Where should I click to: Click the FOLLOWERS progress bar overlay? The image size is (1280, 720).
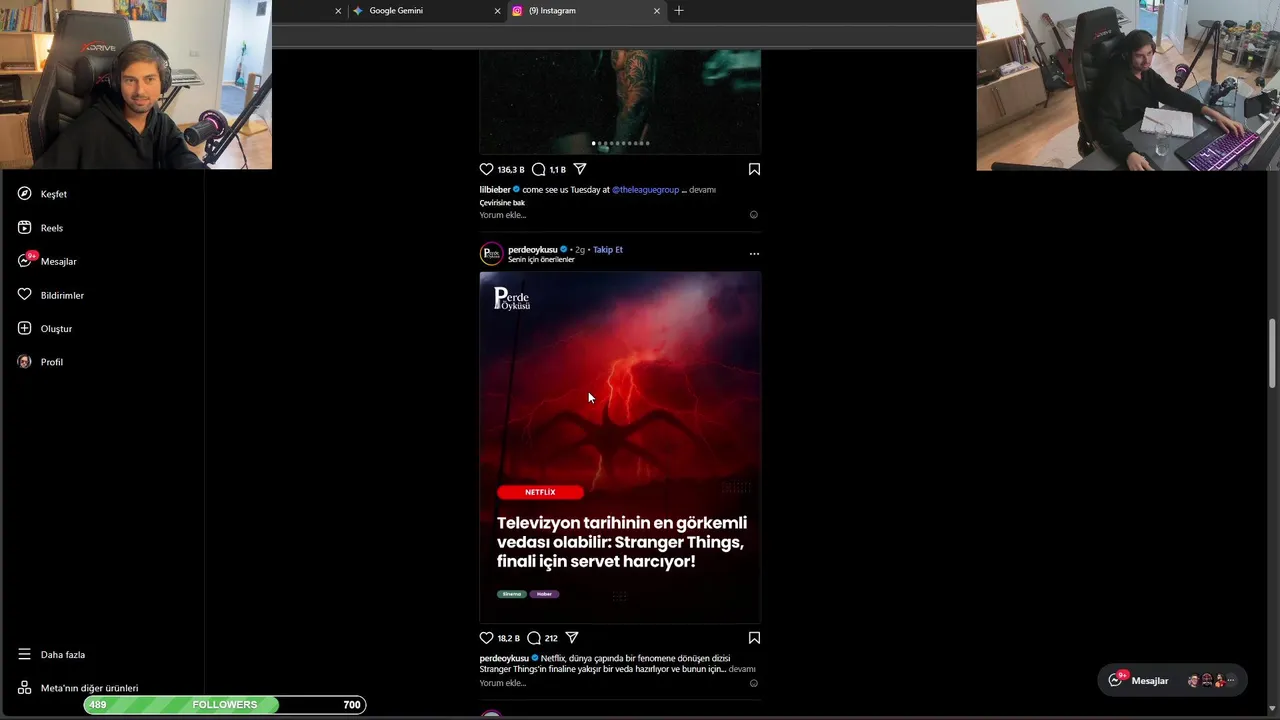click(225, 705)
